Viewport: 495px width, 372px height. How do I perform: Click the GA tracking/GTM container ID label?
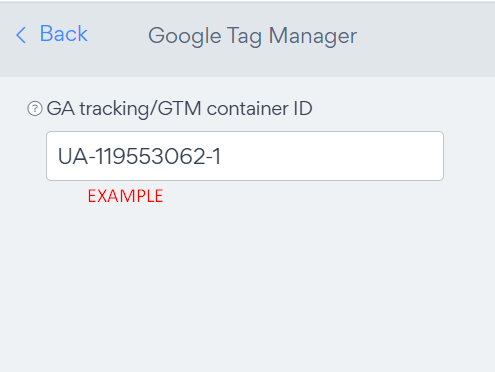[x=179, y=109]
